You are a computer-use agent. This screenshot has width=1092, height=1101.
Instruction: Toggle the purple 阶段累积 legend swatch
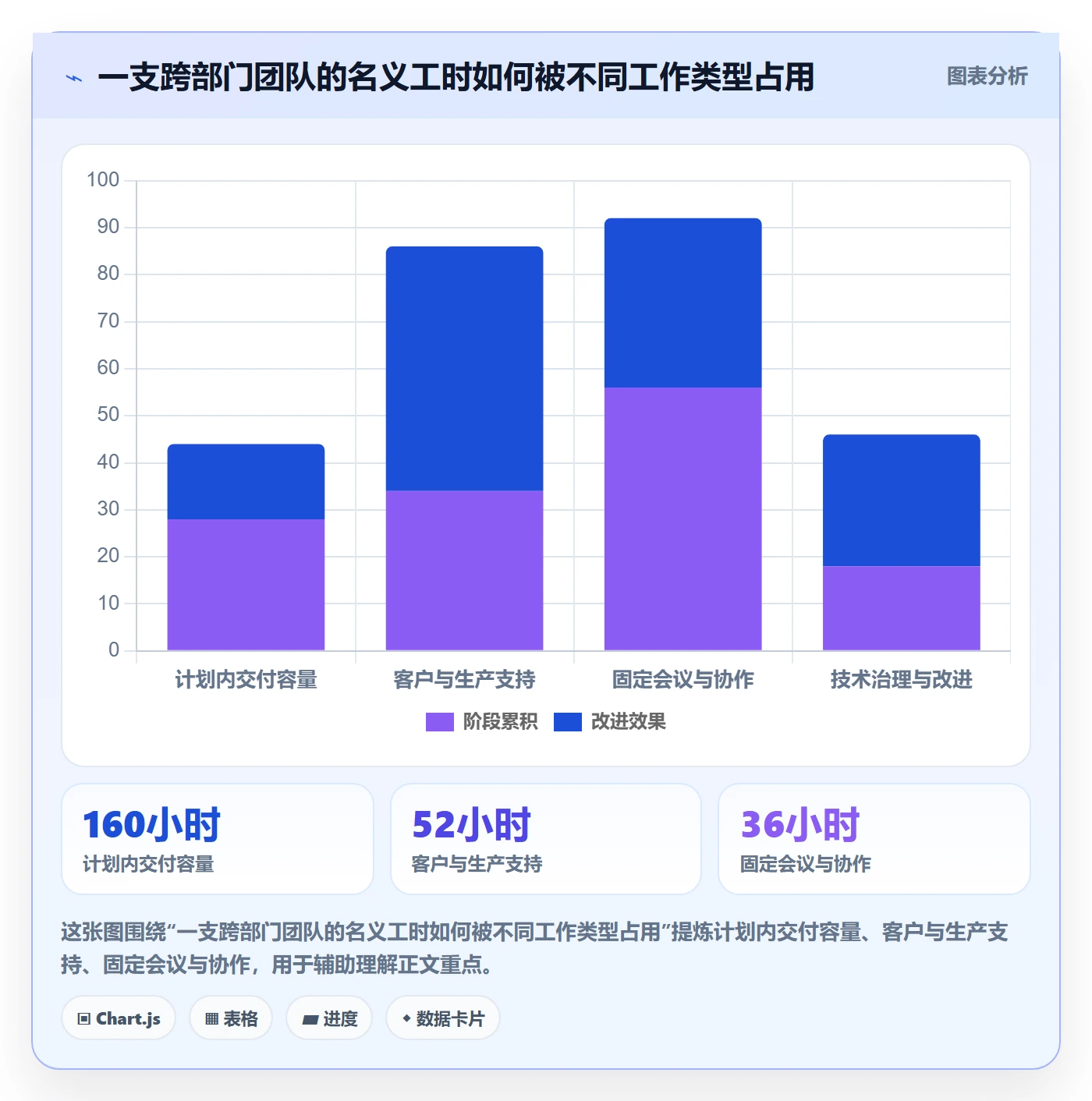pyautogui.click(x=439, y=722)
